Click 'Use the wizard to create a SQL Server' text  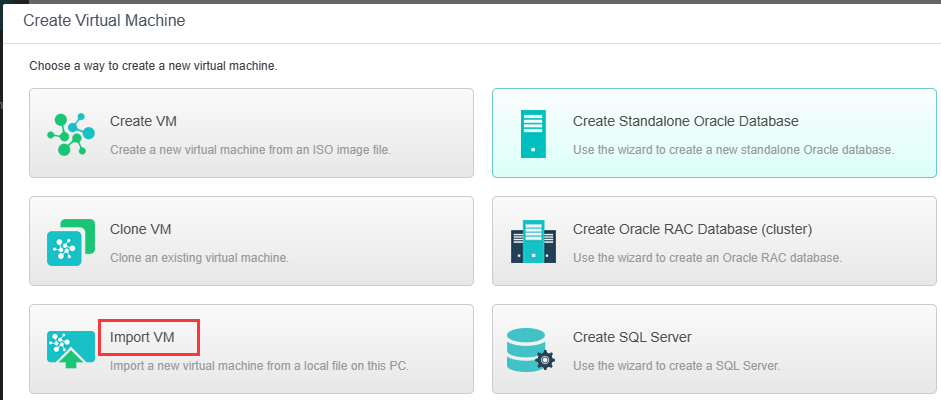pos(676,366)
